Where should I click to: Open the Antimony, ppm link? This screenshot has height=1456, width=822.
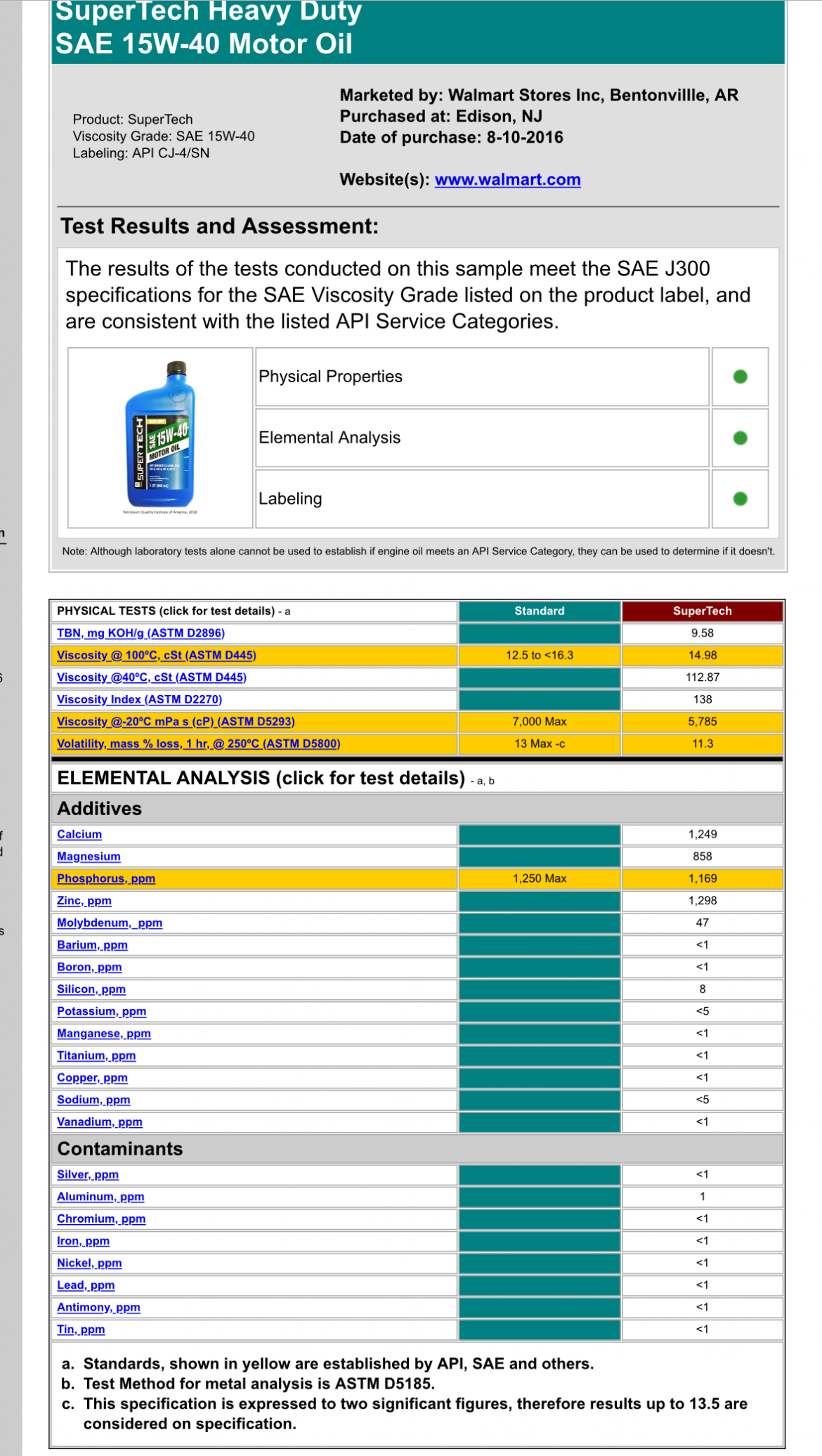pos(98,1308)
